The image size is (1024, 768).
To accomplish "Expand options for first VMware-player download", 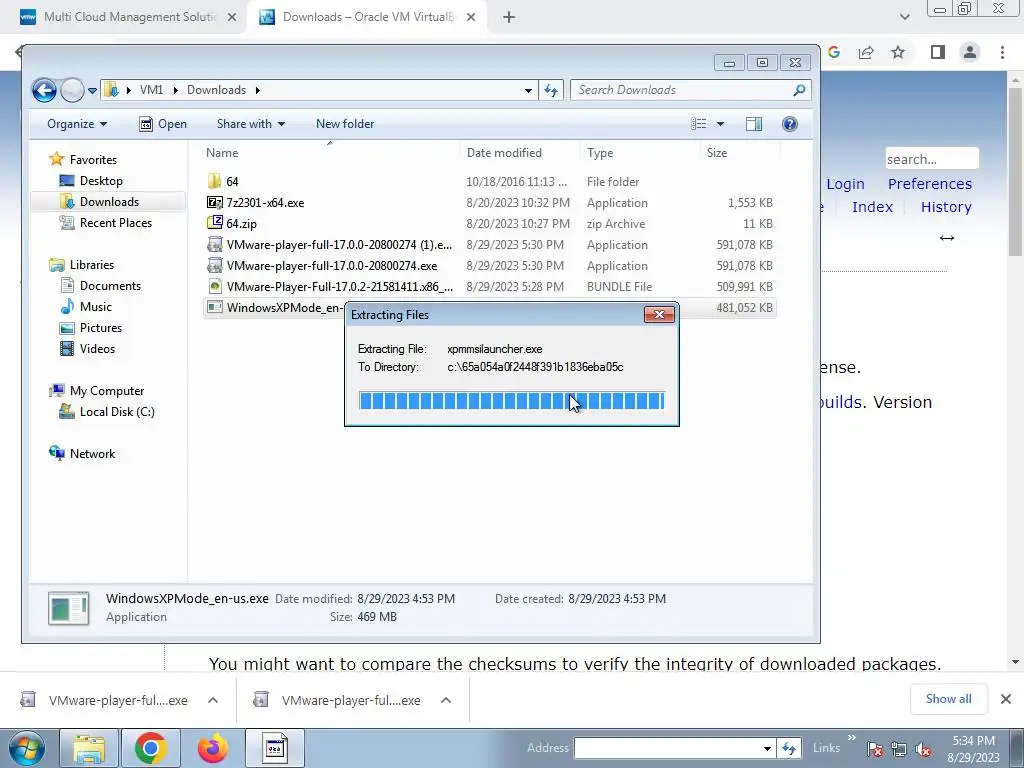I will pos(213,700).
